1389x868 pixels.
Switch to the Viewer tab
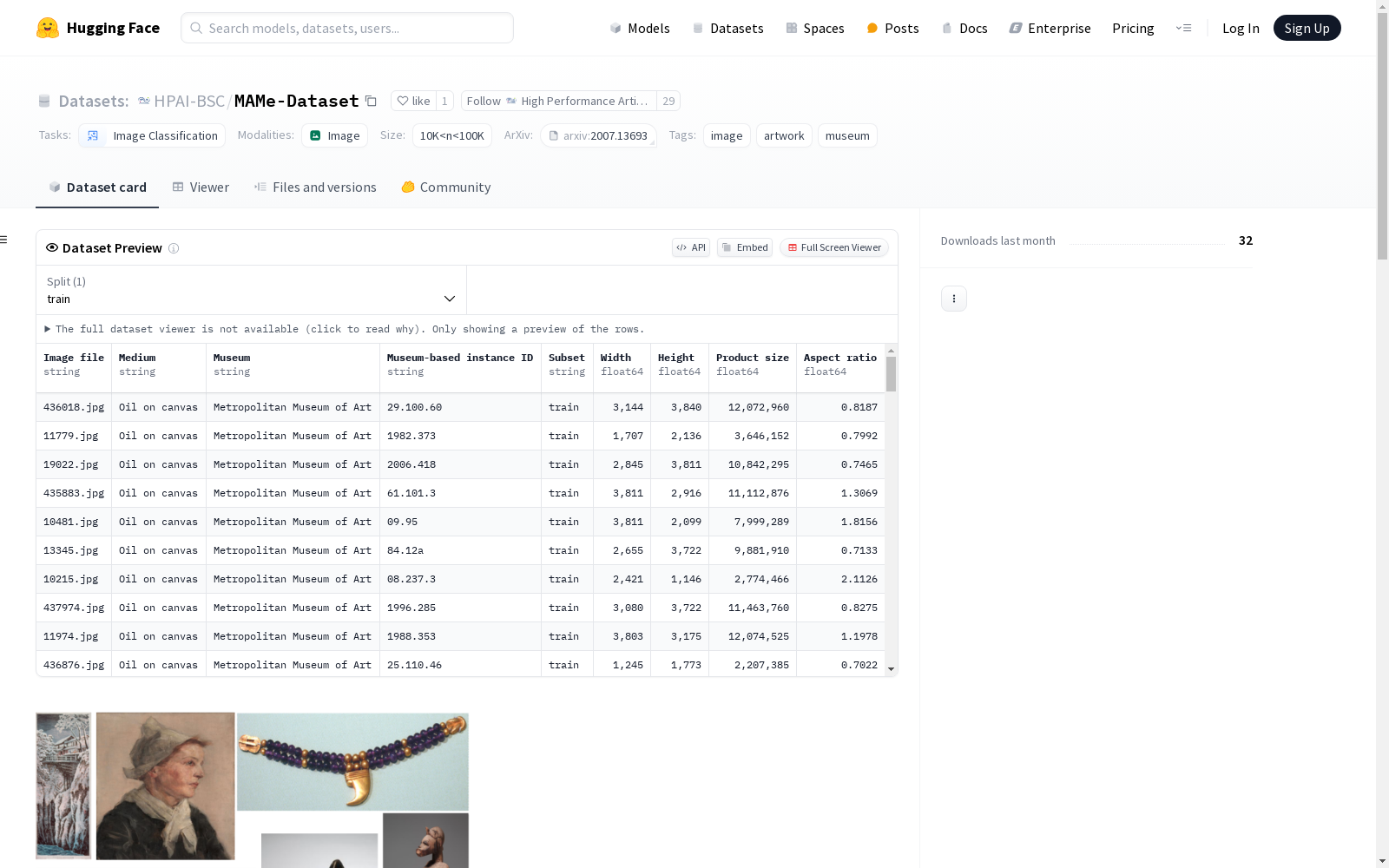[x=201, y=187]
